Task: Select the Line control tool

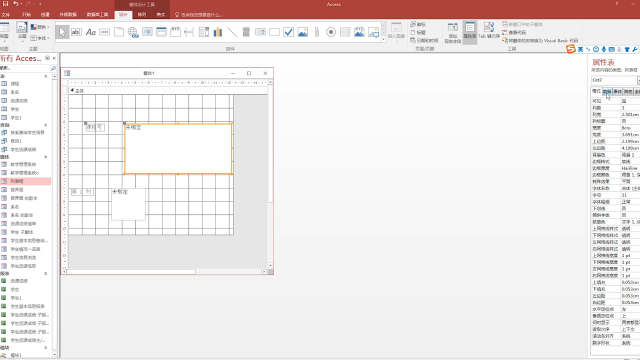Action: [x=232, y=32]
